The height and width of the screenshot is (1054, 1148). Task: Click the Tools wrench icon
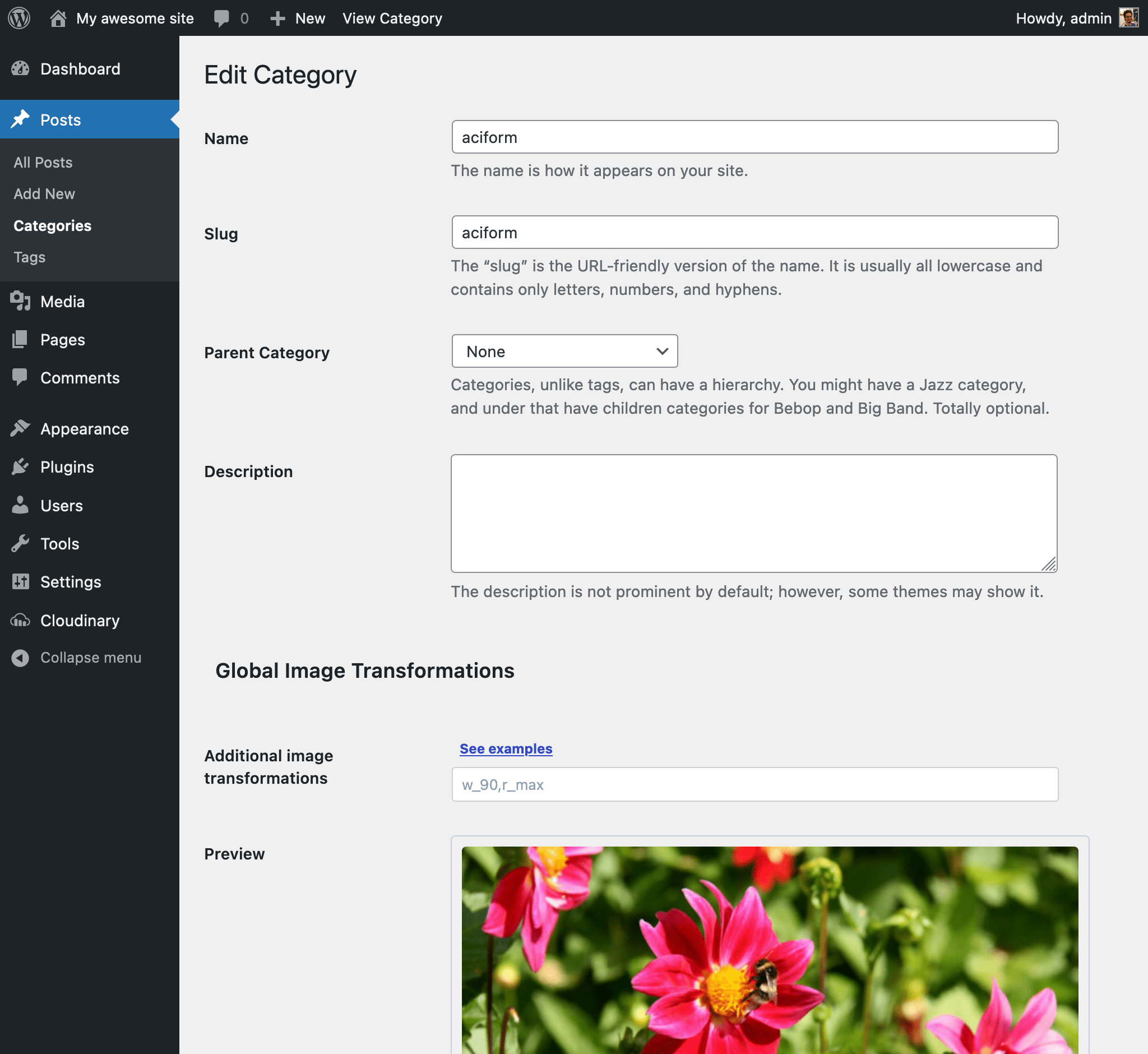click(21, 544)
